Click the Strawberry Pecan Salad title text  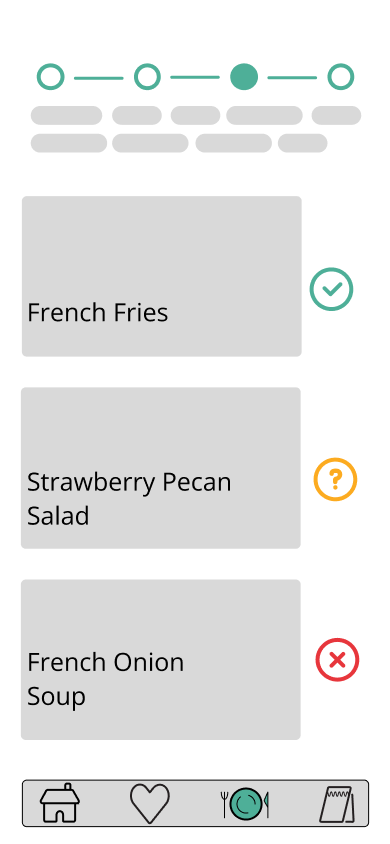(129, 499)
